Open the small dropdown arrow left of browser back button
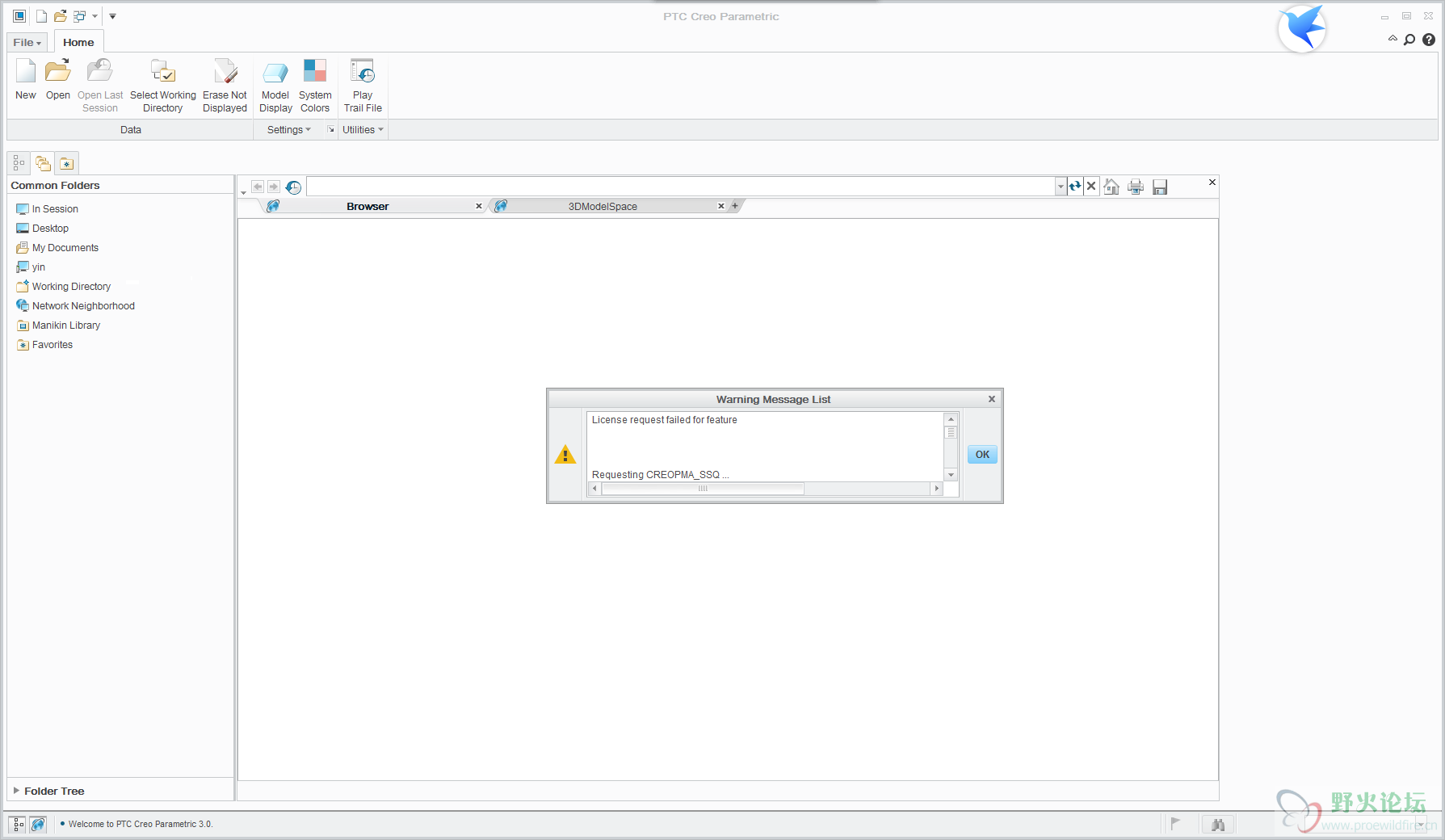Screen dimensions: 1445x840 [243, 192]
